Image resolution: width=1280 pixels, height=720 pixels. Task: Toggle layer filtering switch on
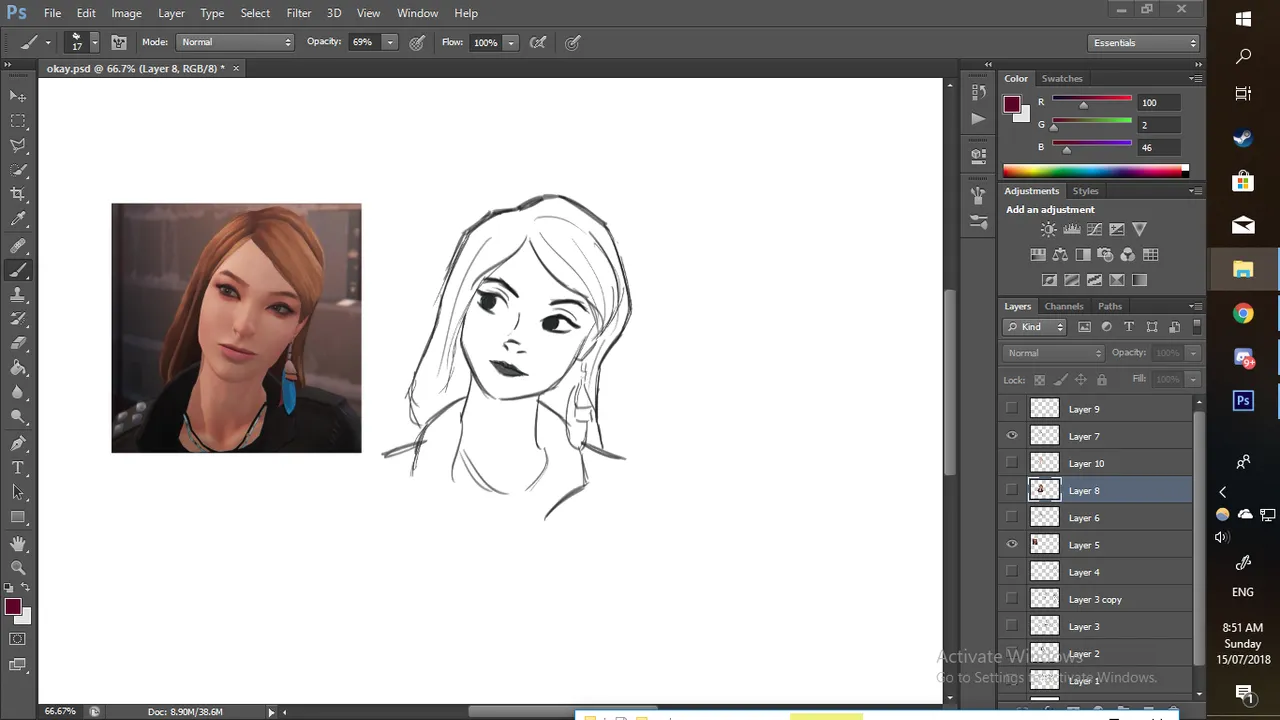point(1196,327)
